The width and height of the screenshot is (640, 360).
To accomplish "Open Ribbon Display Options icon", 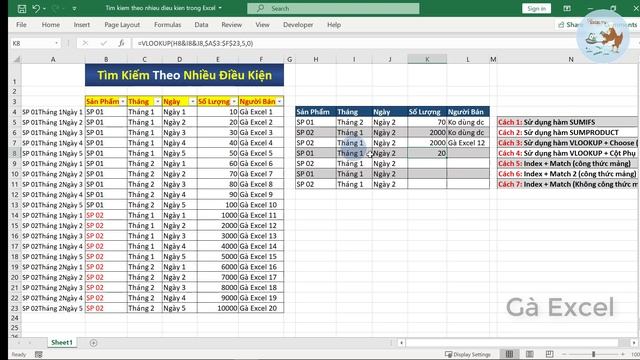I will point(567,9).
